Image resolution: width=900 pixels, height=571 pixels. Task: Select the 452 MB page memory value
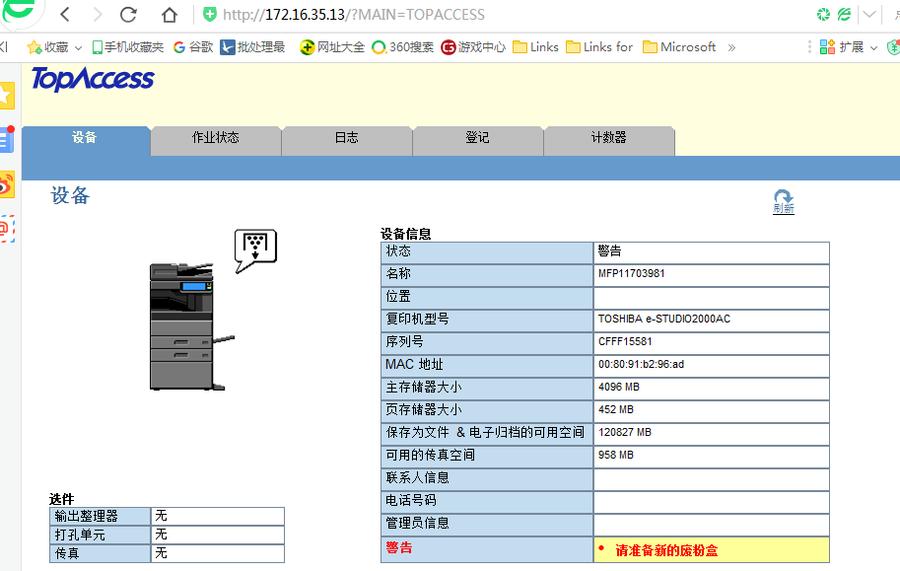[616, 410]
